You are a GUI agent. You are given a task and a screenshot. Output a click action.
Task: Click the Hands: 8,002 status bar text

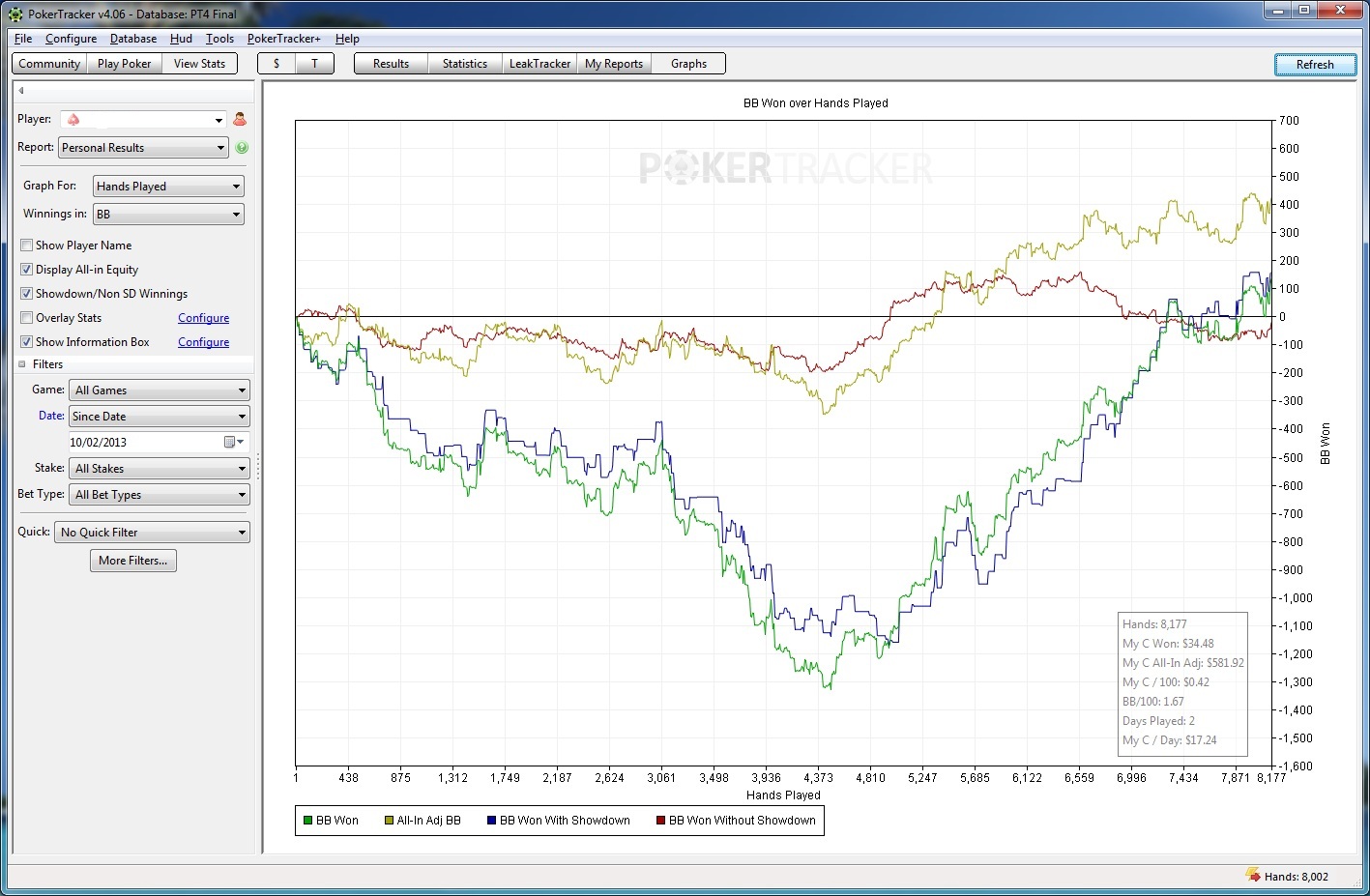pos(1297,877)
